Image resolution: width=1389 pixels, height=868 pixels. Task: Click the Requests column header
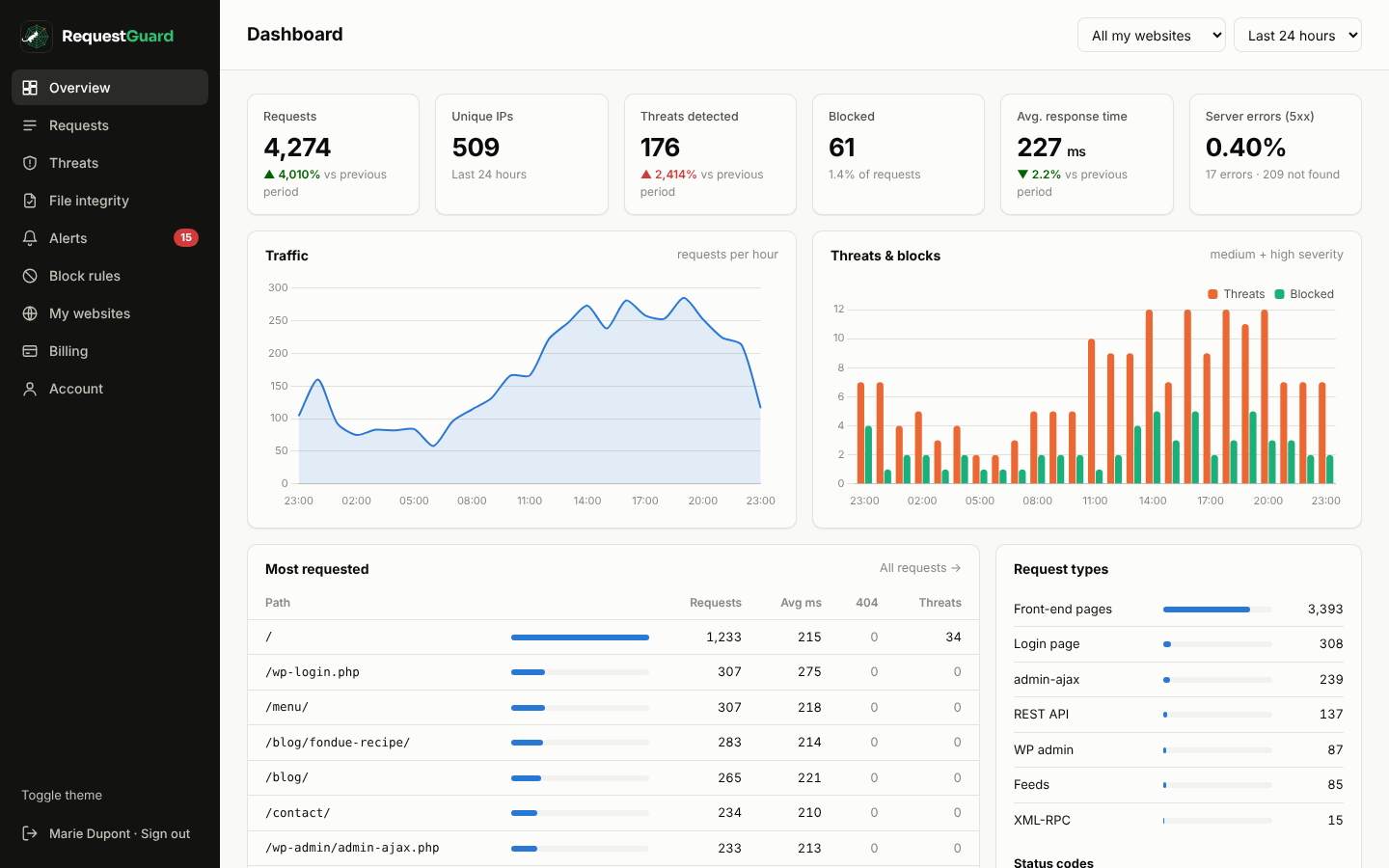point(716,603)
